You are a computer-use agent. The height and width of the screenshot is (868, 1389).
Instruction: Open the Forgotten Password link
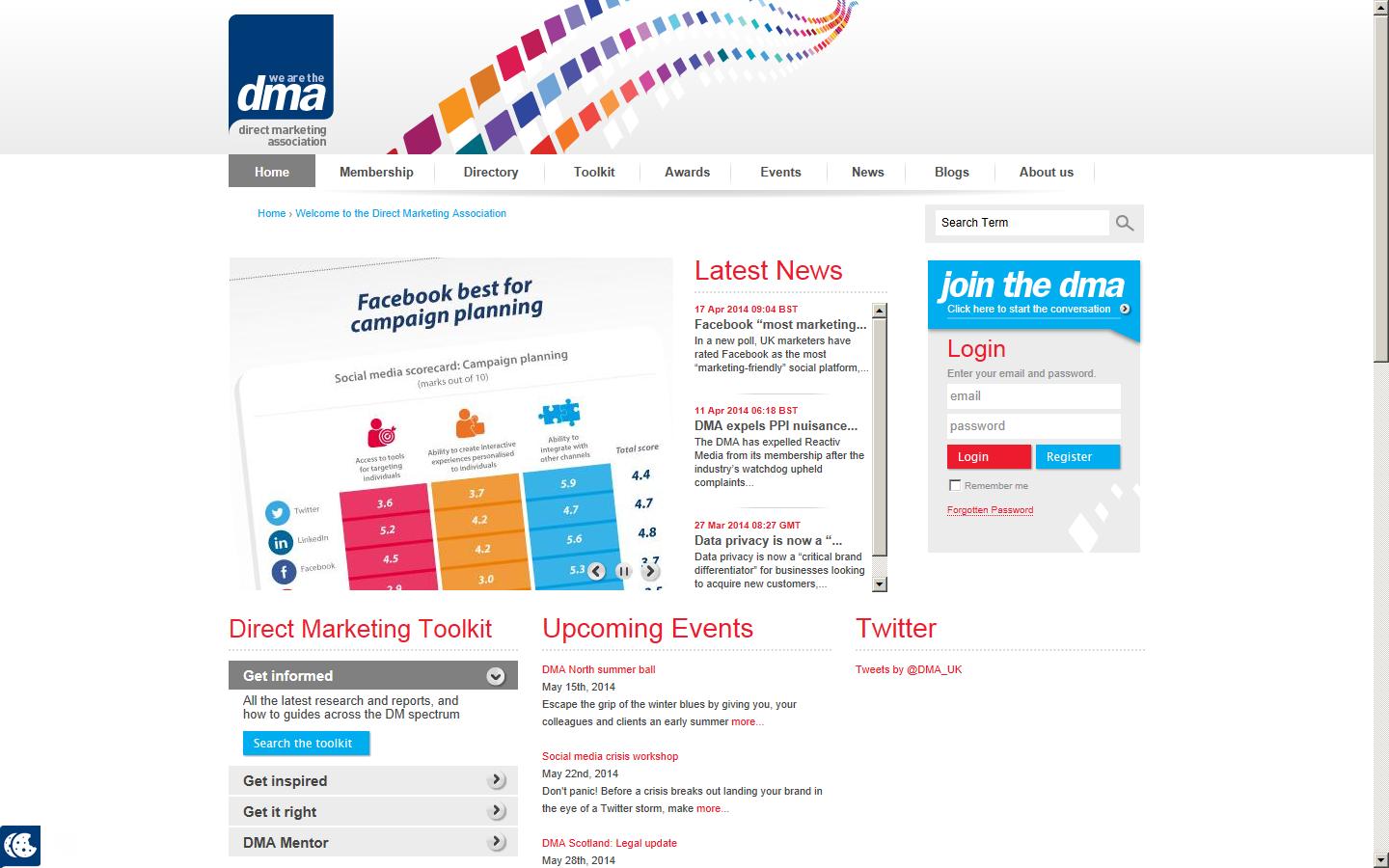click(990, 510)
